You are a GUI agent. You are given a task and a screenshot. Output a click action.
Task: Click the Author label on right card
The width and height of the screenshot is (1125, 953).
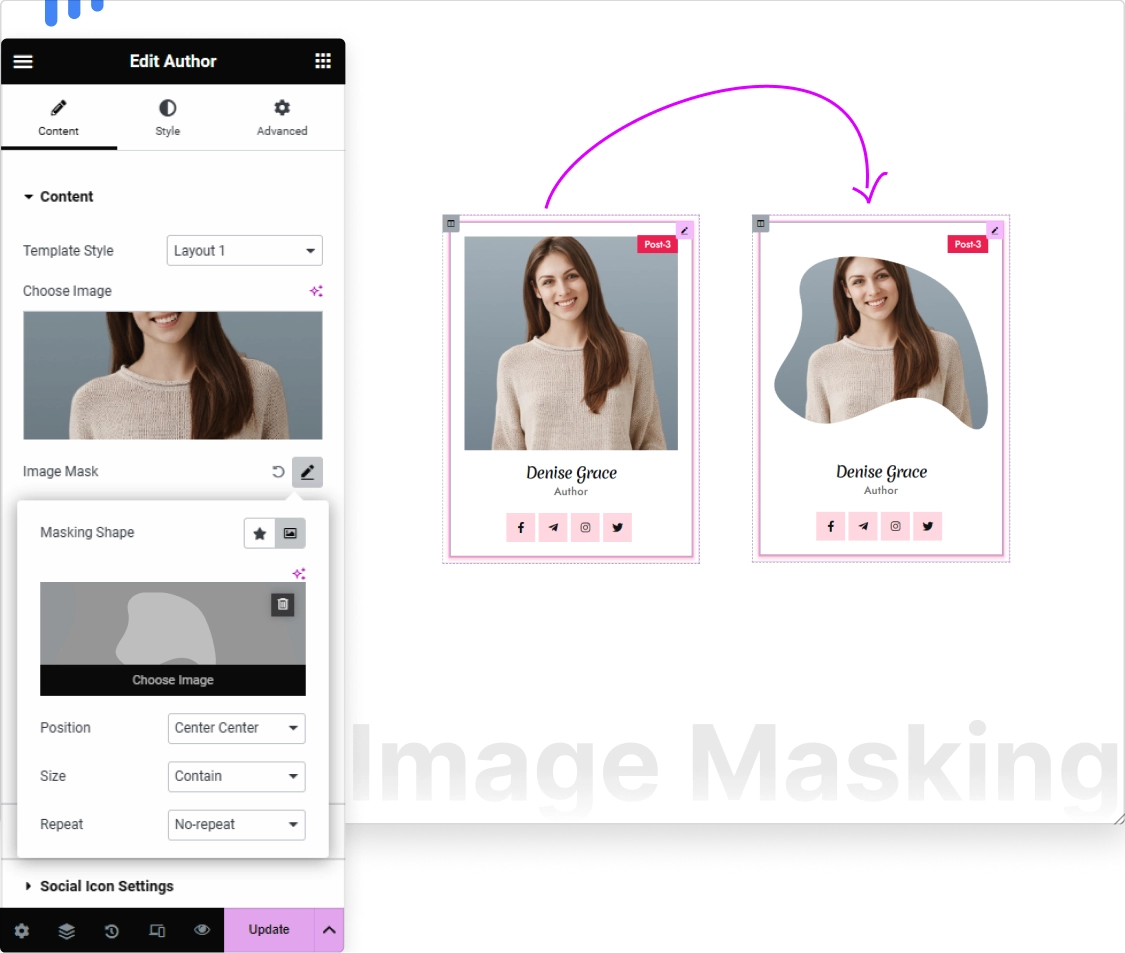pos(881,490)
